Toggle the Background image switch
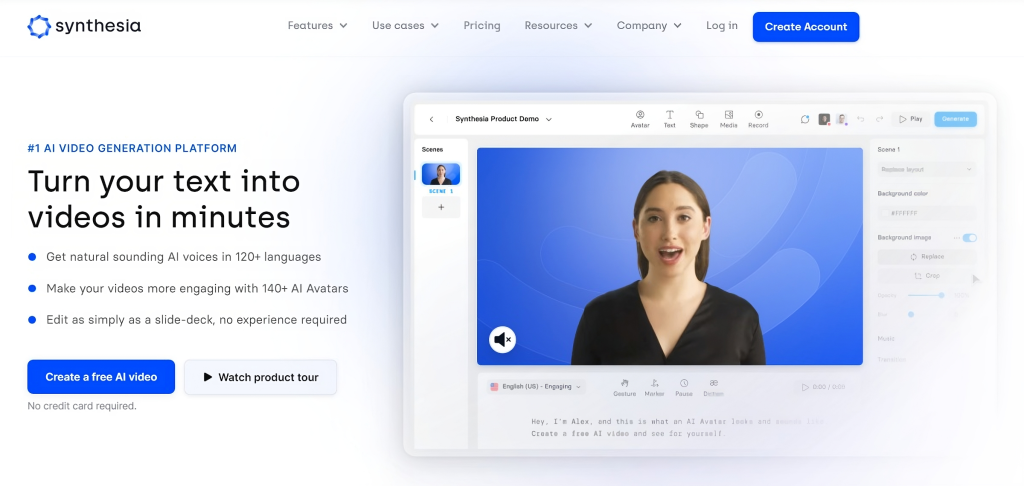Image resolution: width=1024 pixels, height=486 pixels. pyautogui.click(x=969, y=238)
